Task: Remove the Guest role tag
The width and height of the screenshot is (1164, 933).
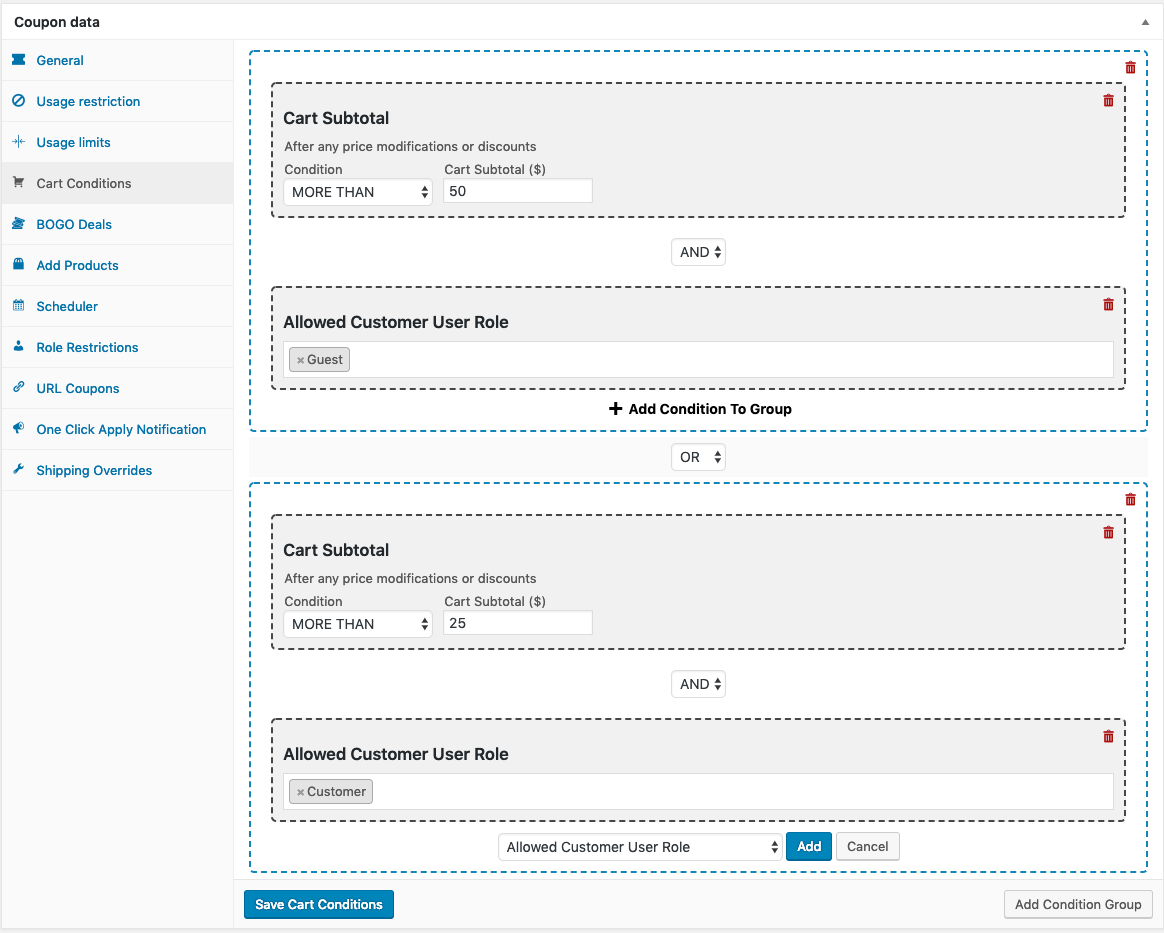Action: point(300,360)
